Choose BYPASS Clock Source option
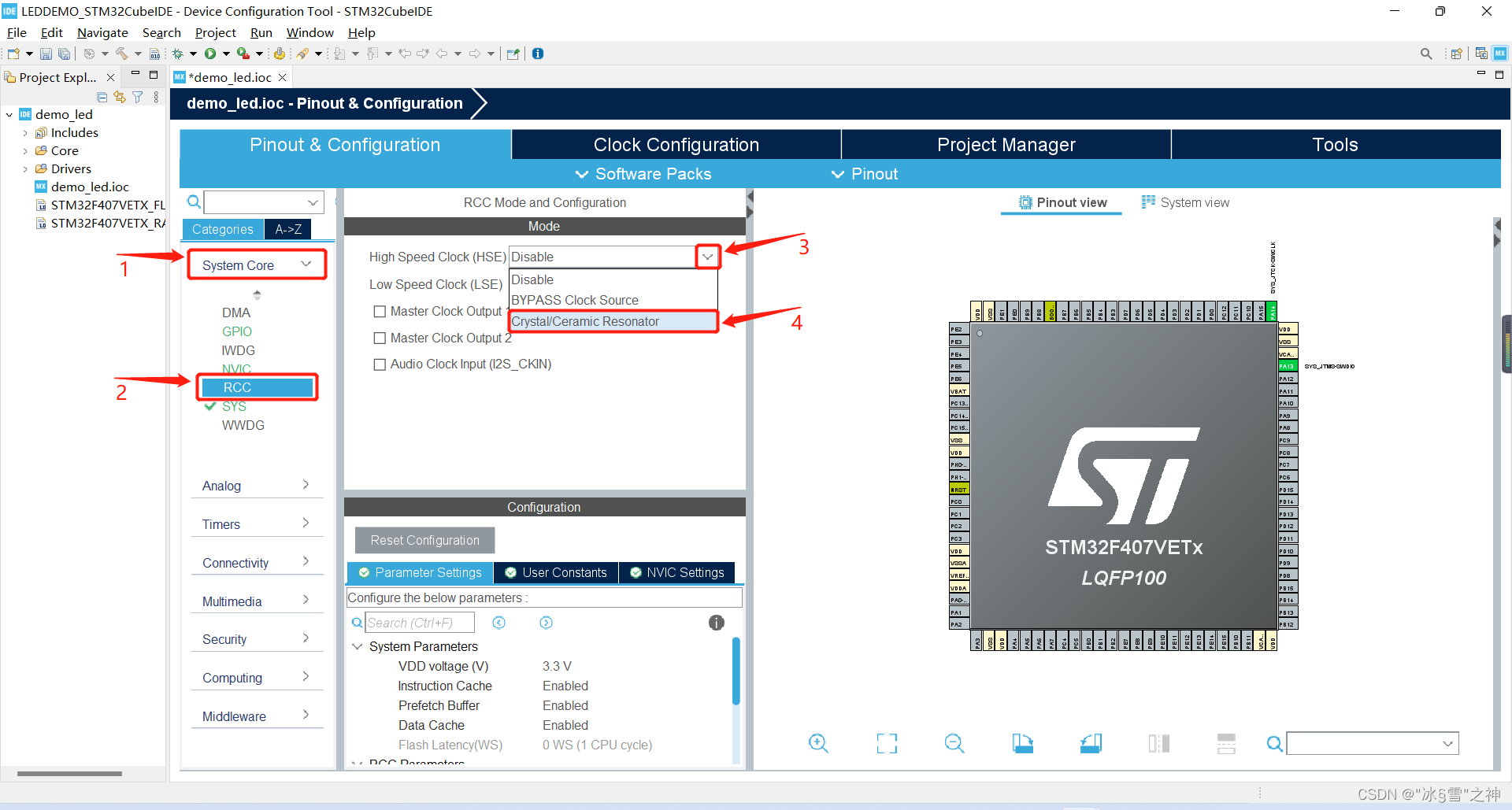Viewport: 1512px width, 810px height. click(613, 300)
